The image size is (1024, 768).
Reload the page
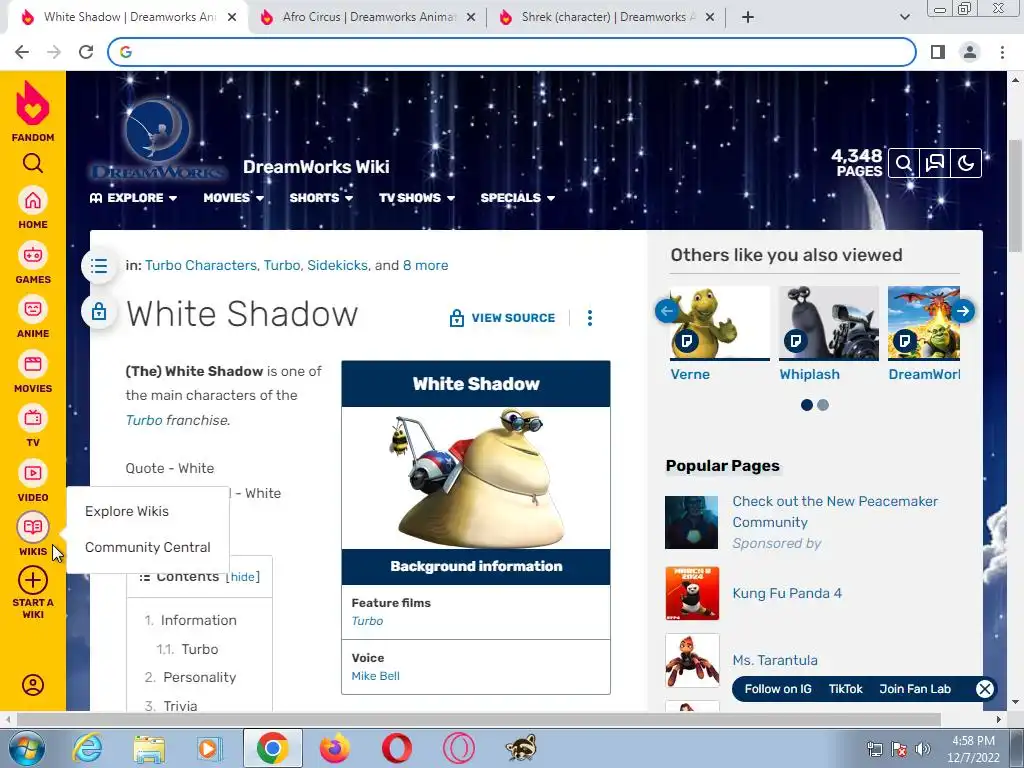86,52
